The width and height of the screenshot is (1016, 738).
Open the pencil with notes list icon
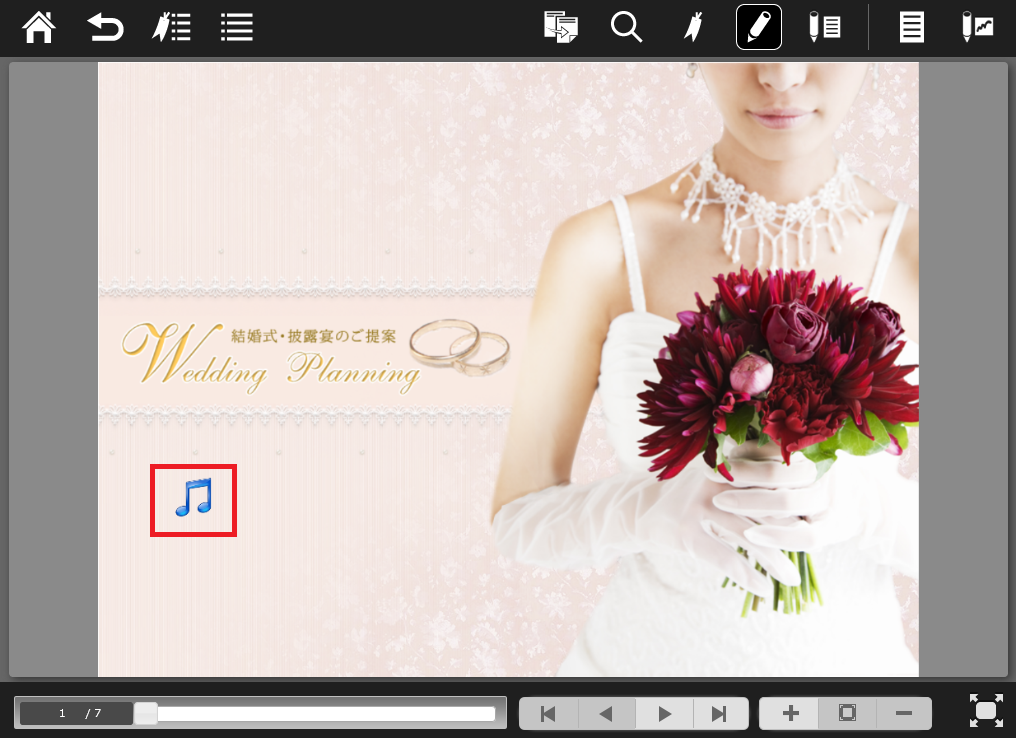pos(824,27)
